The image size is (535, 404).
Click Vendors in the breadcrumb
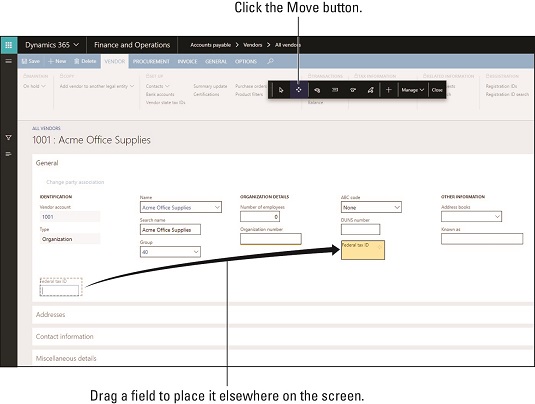coord(253,45)
